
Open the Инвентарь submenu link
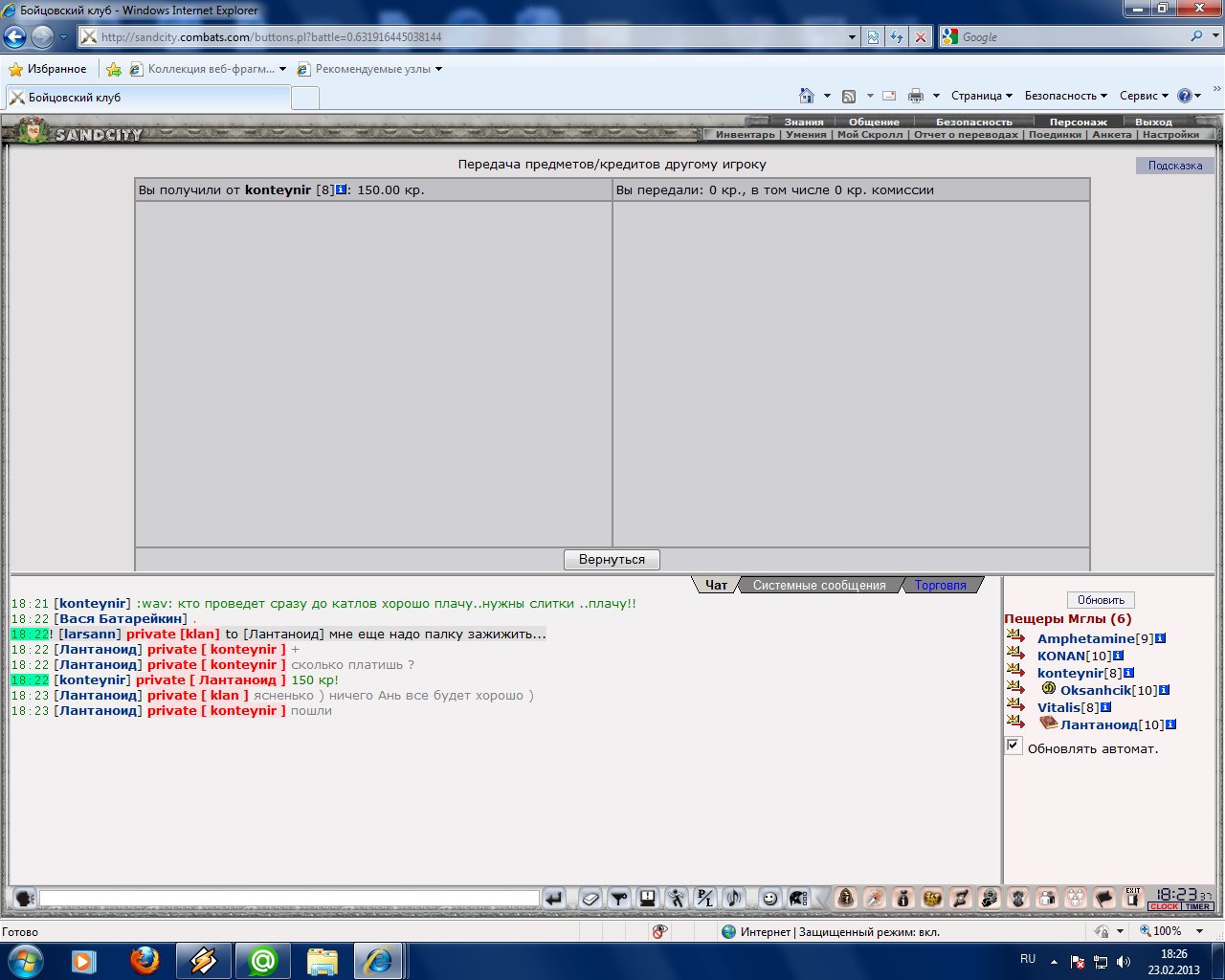click(746, 134)
